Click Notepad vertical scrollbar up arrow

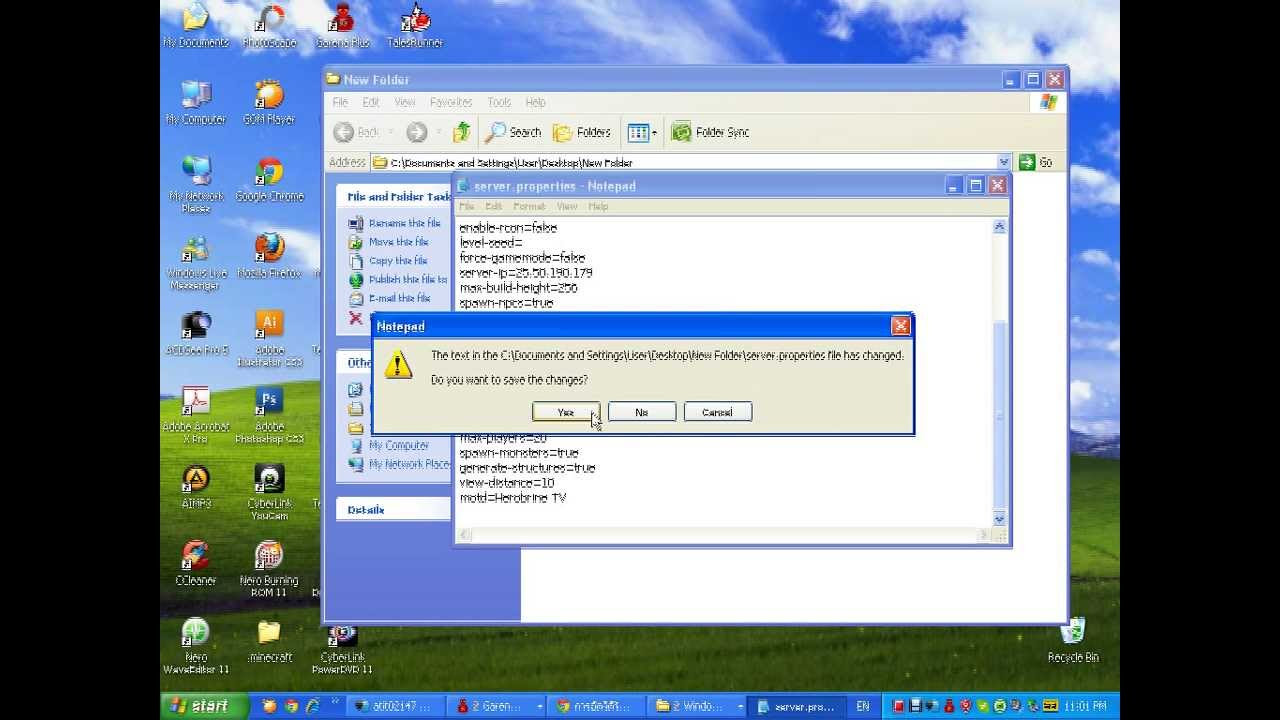(x=998, y=228)
